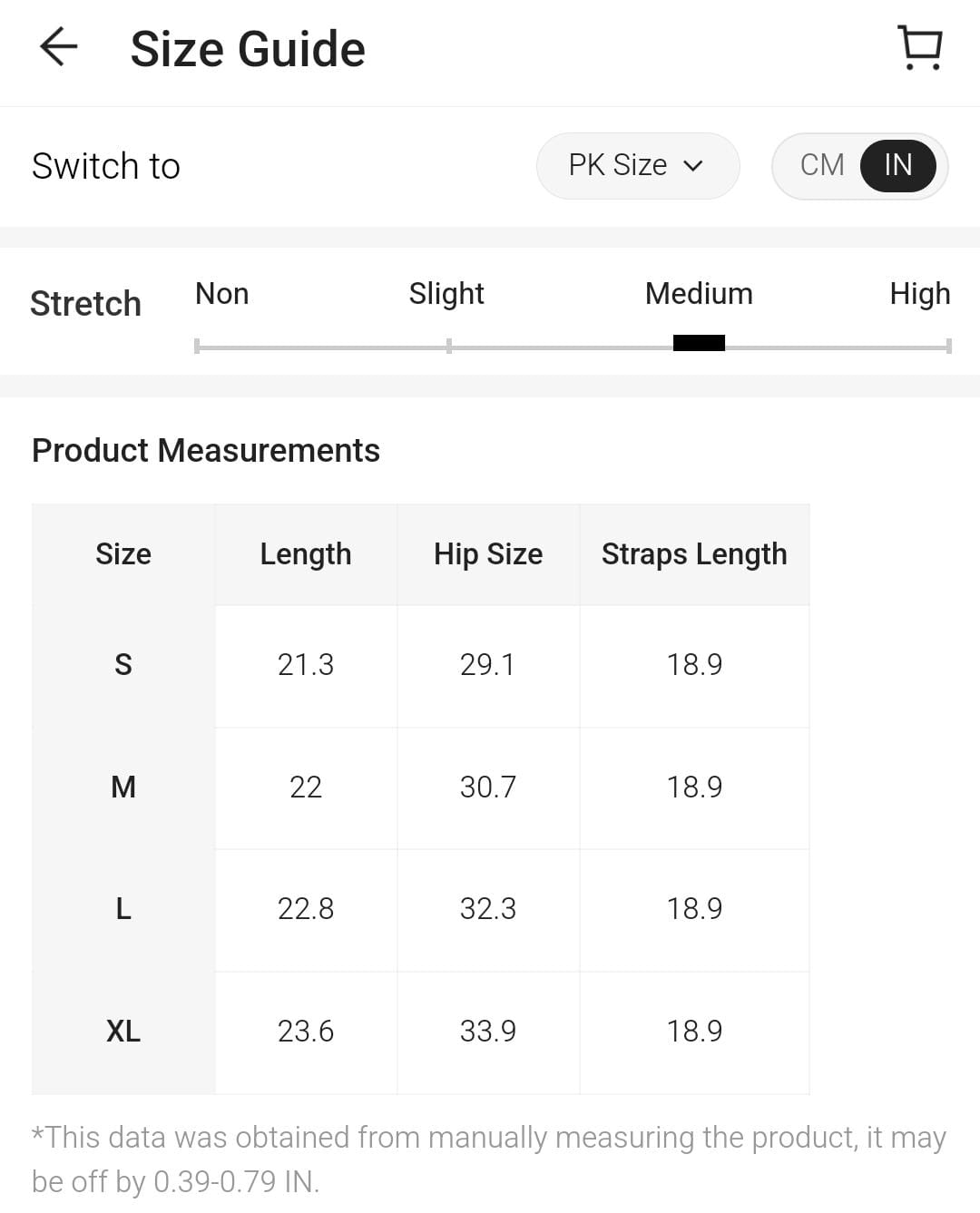980x1213 pixels.
Task: Tap the back arrow icon
Action: click(x=59, y=47)
